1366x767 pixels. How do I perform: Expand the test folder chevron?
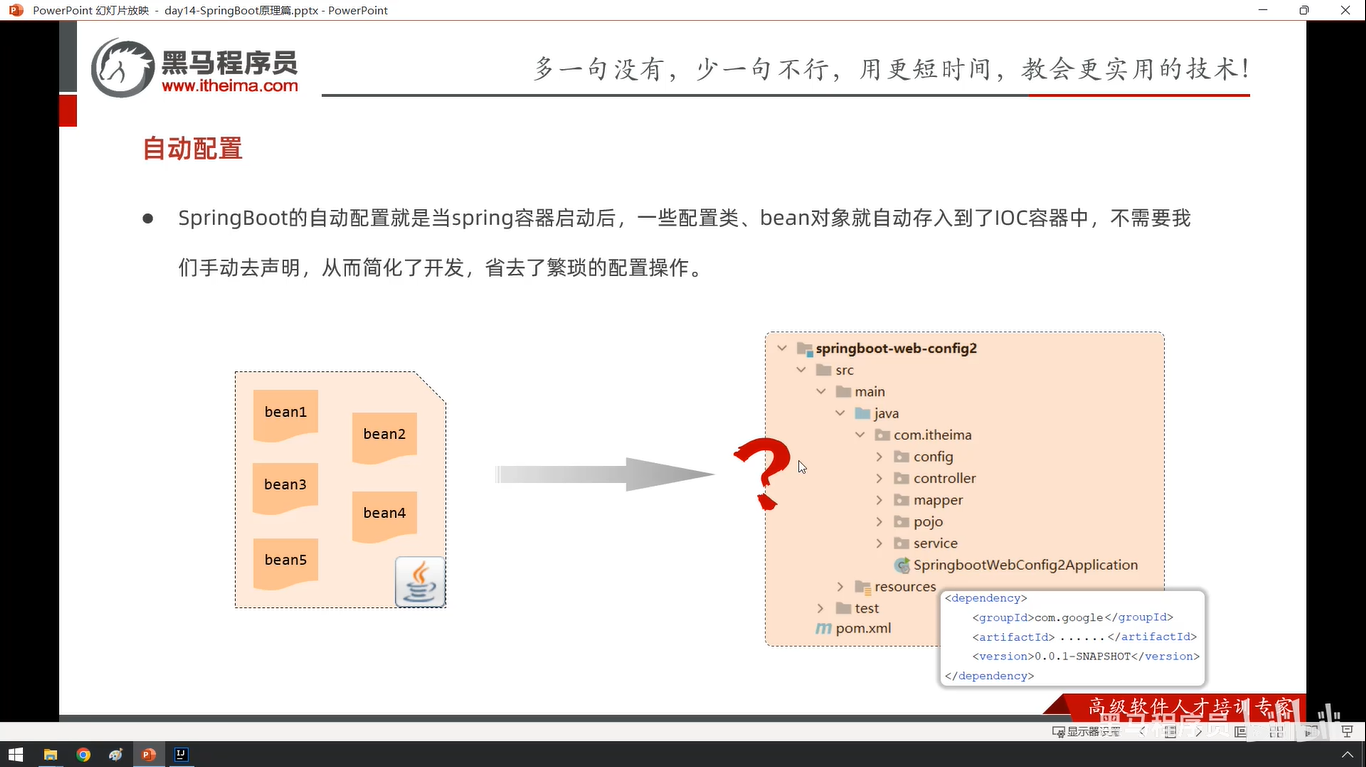click(821, 608)
